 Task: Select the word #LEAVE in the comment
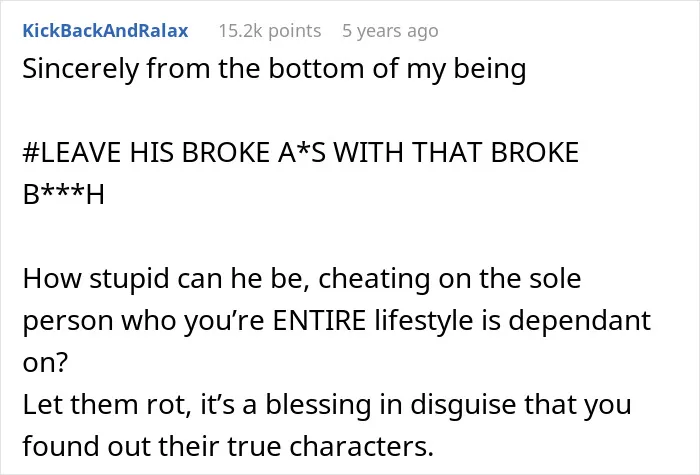(73, 152)
